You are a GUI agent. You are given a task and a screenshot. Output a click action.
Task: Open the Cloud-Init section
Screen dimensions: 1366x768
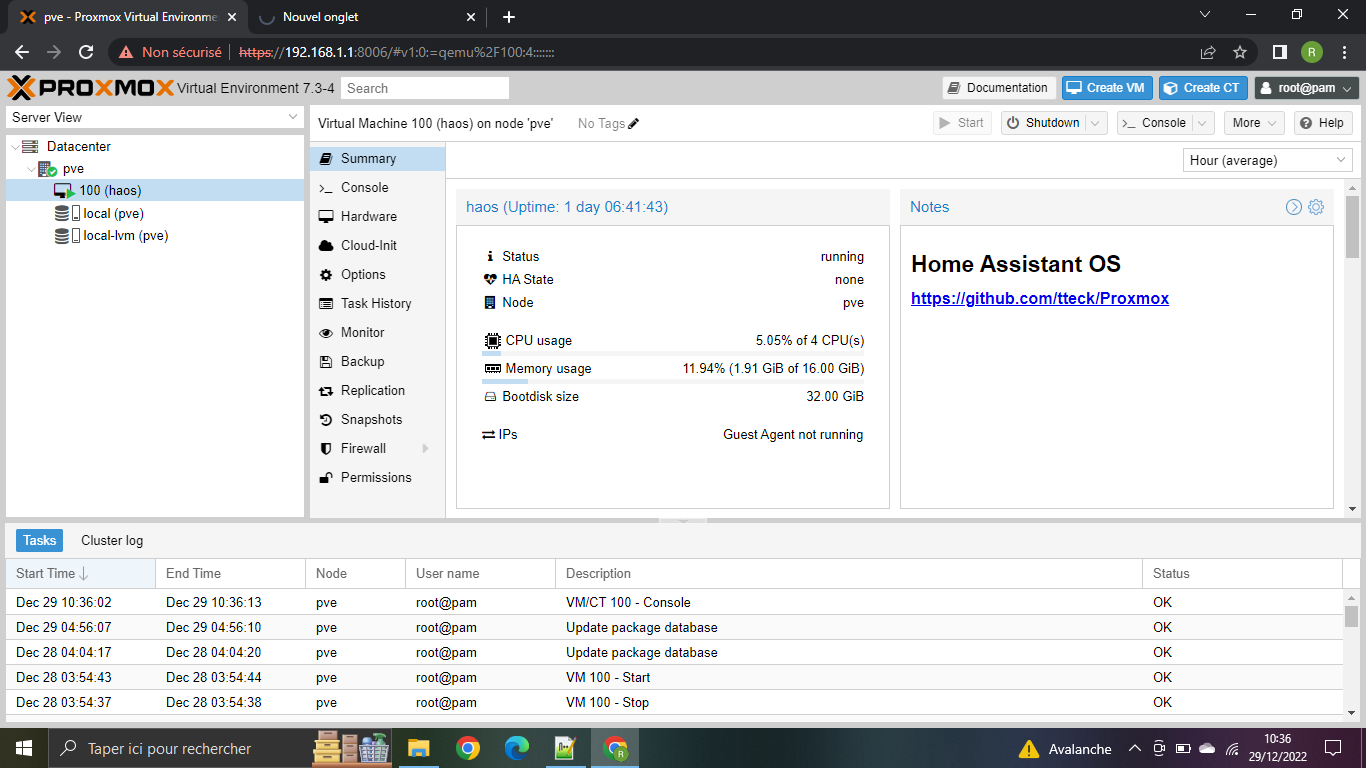pos(377,245)
